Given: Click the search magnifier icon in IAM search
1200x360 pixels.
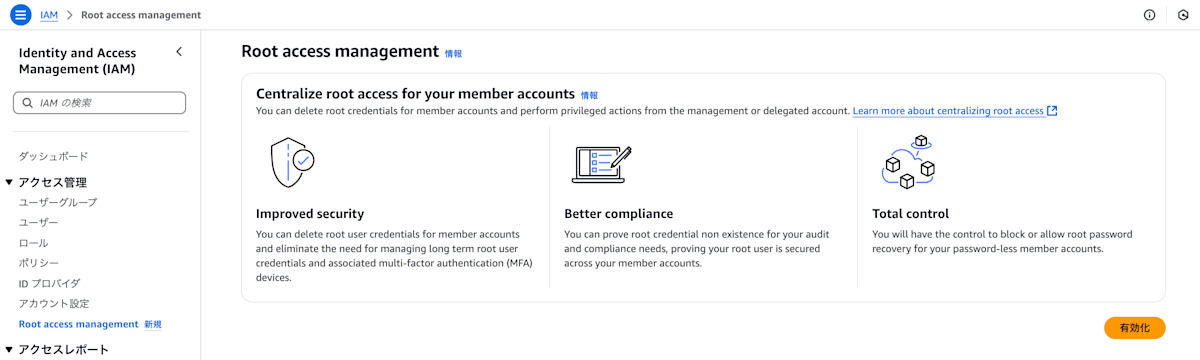Looking at the screenshot, I should pyautogui.click(x=27, y=103).
